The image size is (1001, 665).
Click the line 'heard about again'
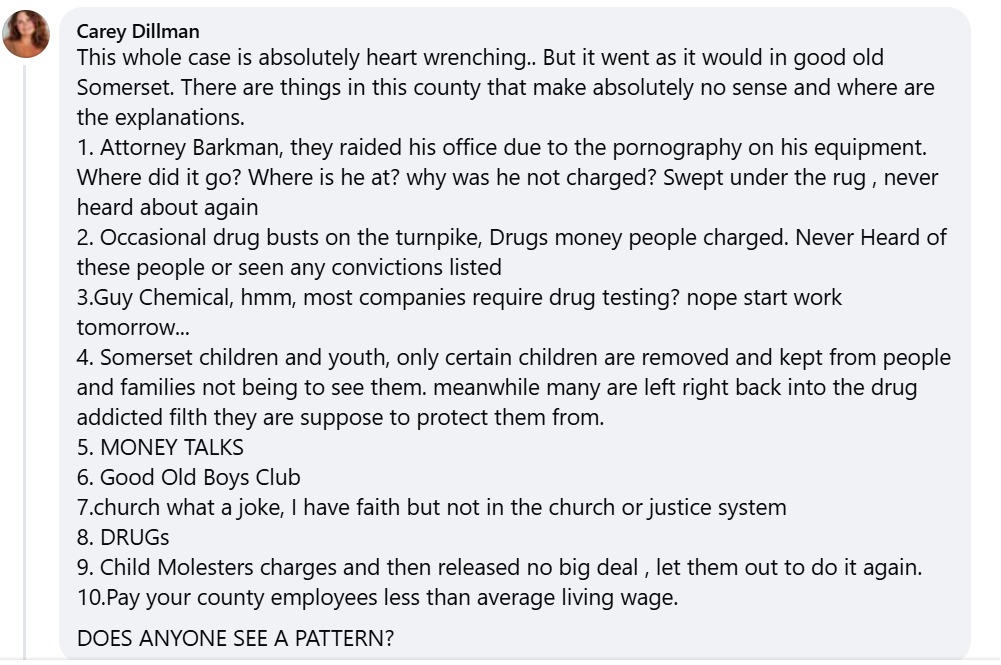point(167,207)
